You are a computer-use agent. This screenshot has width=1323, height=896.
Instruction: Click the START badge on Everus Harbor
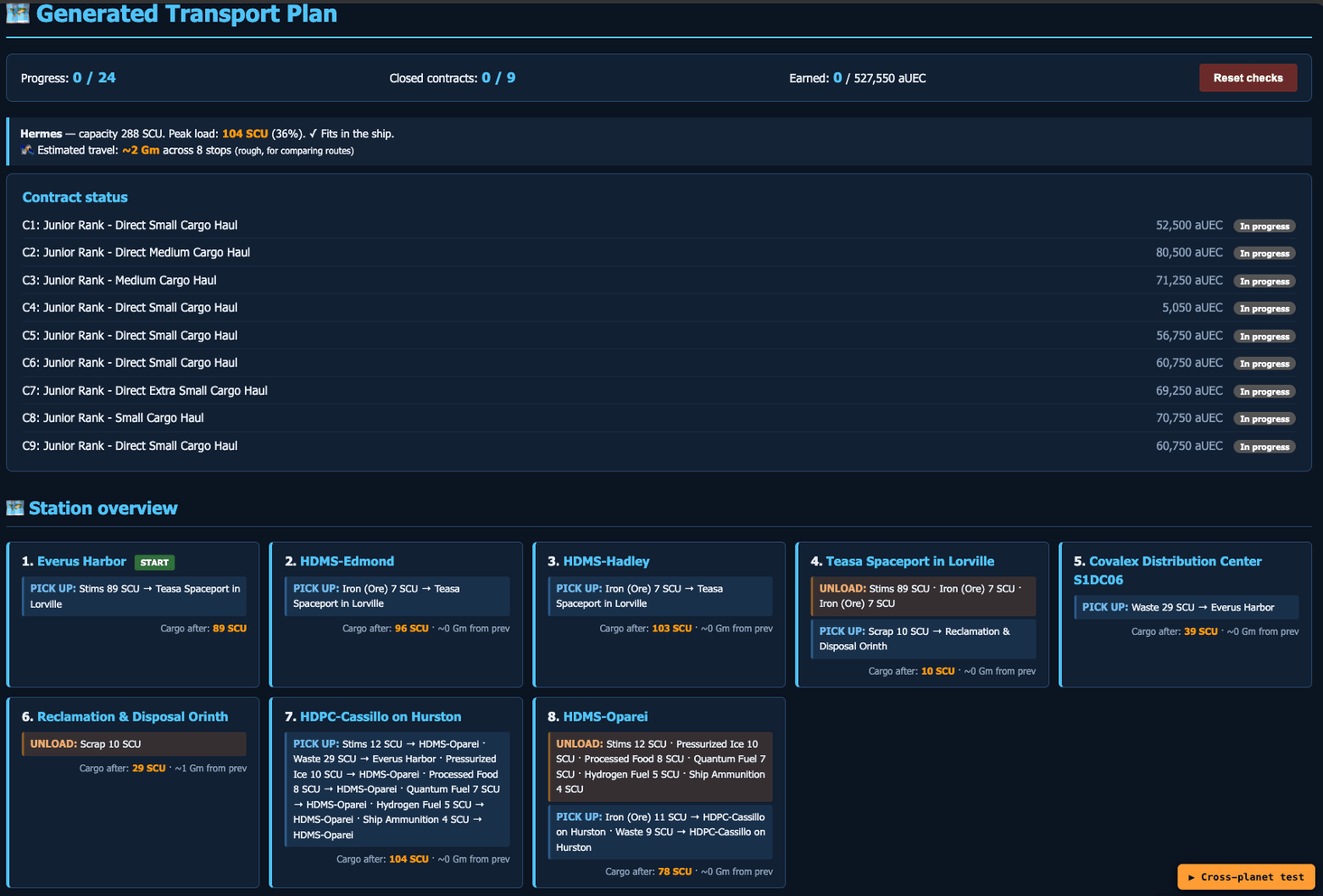(x=155, y=563)
